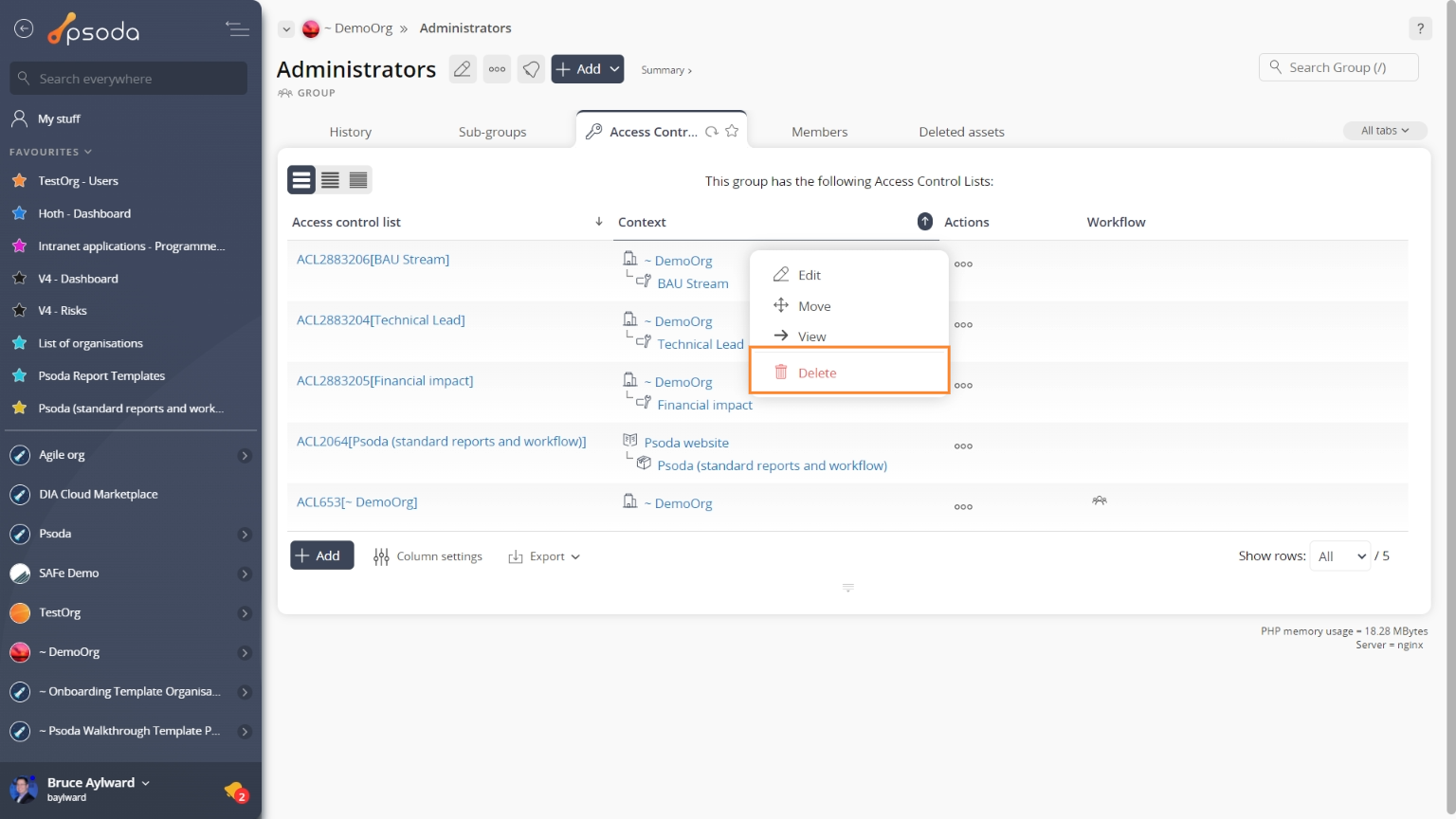Click the Search everywhere field

click(x=129, y=79)
